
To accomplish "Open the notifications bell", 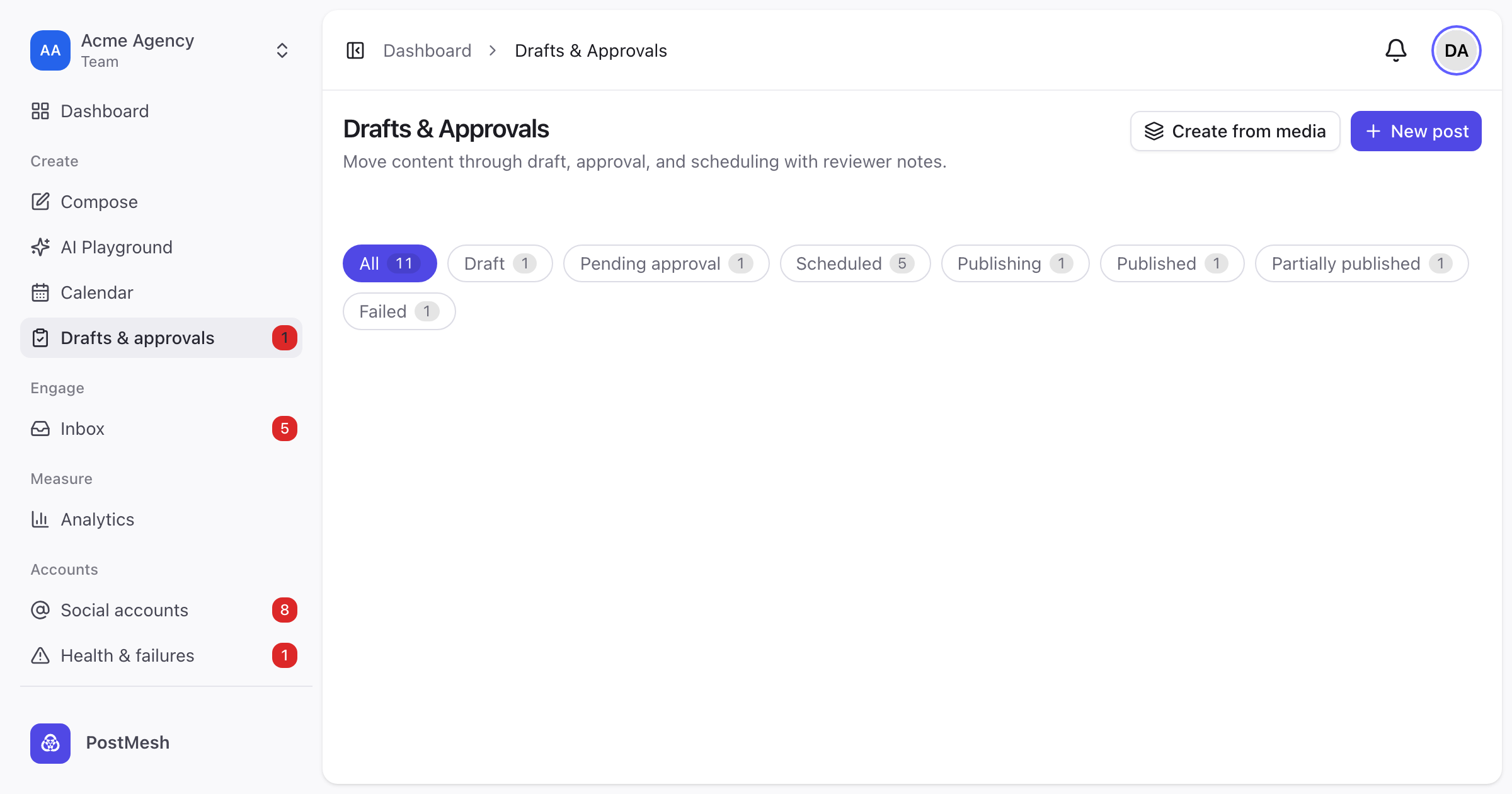I will (x=1396, y=50).
